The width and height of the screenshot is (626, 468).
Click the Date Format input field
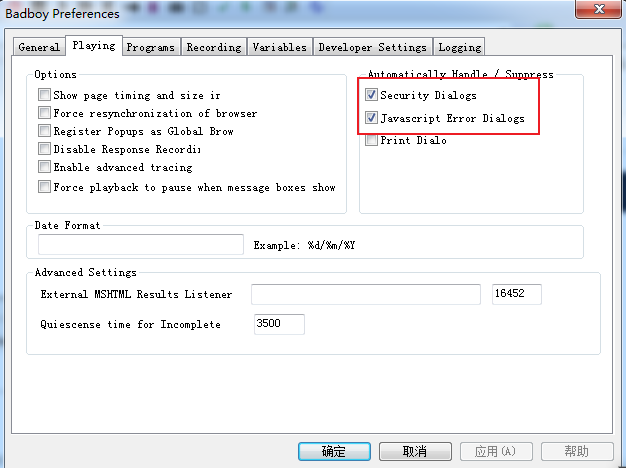point(141,244)
